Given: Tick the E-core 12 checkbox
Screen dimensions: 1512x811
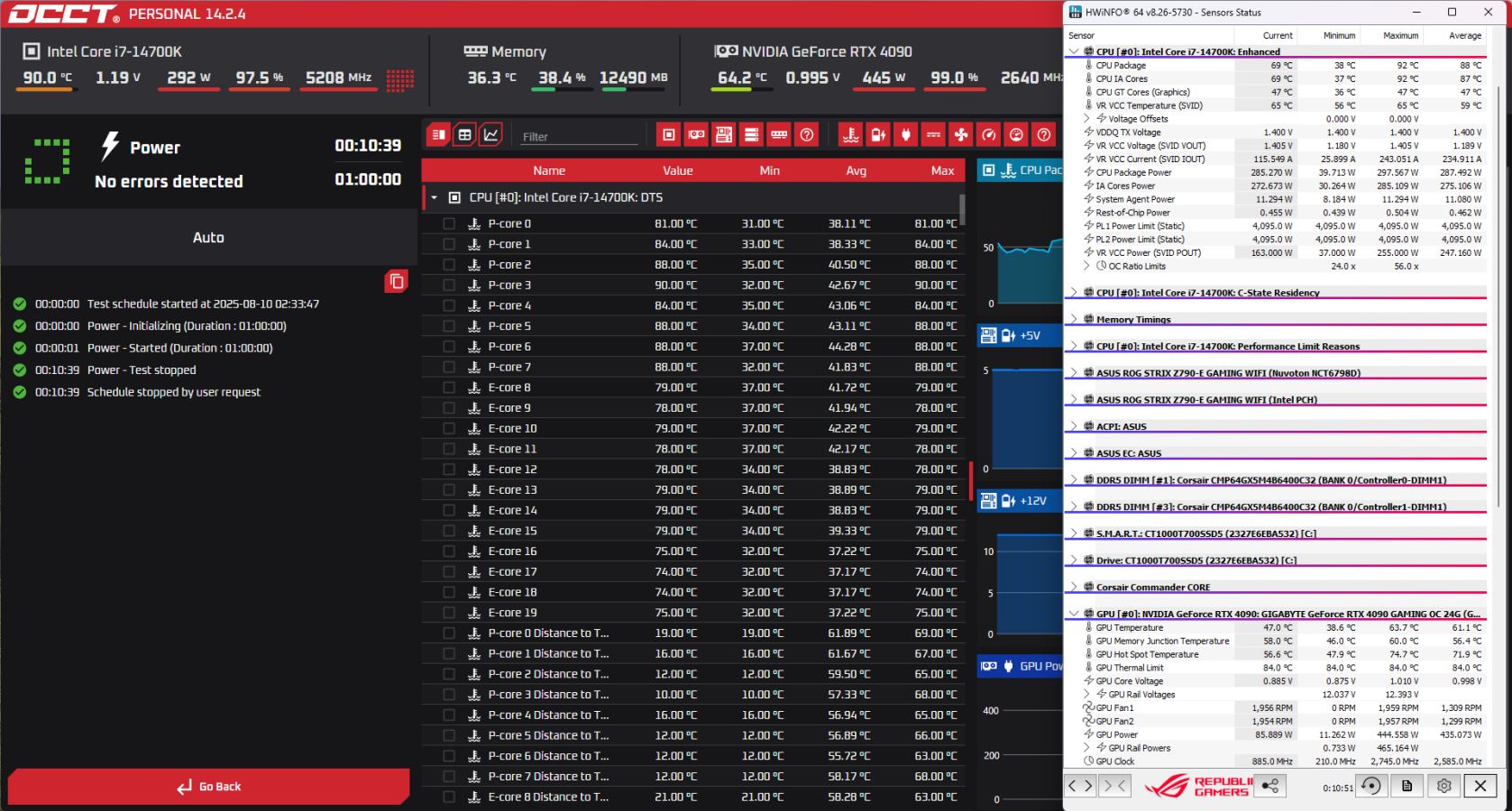Looking at the screenshot, I should pyautogui.click(x=449, y=469).
